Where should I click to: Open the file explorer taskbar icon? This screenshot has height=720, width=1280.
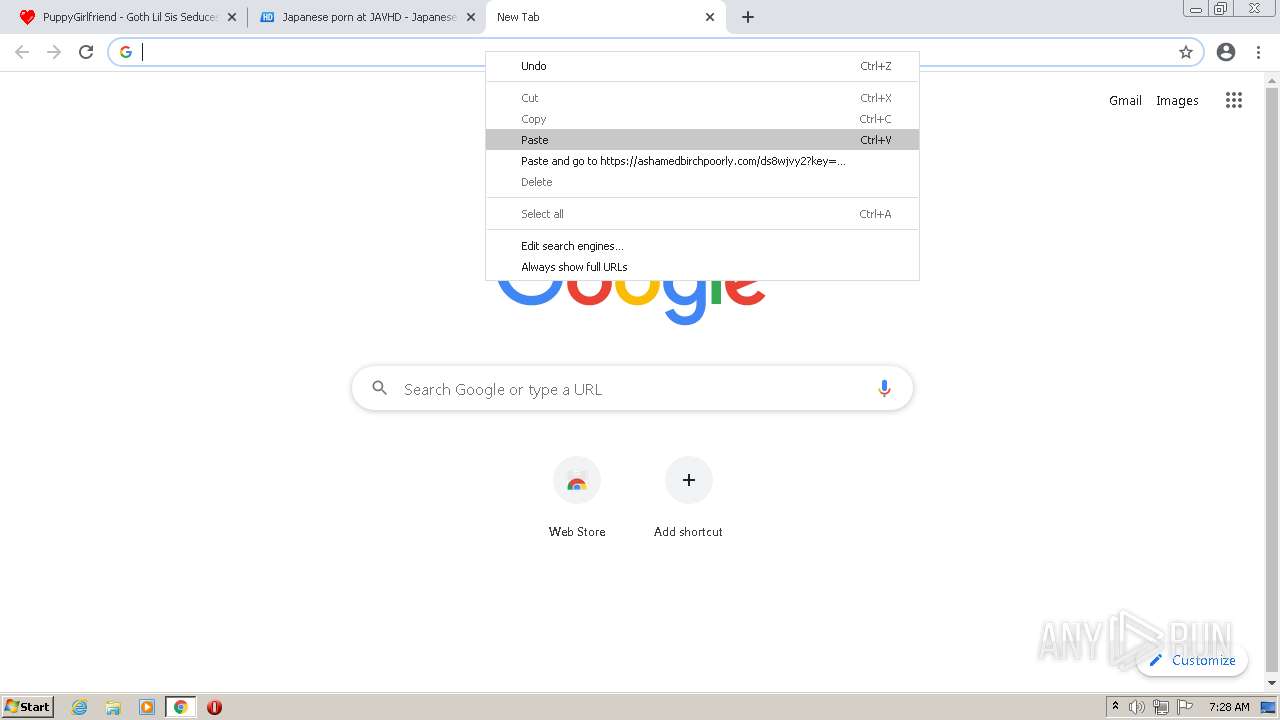[x=113, y=707]
